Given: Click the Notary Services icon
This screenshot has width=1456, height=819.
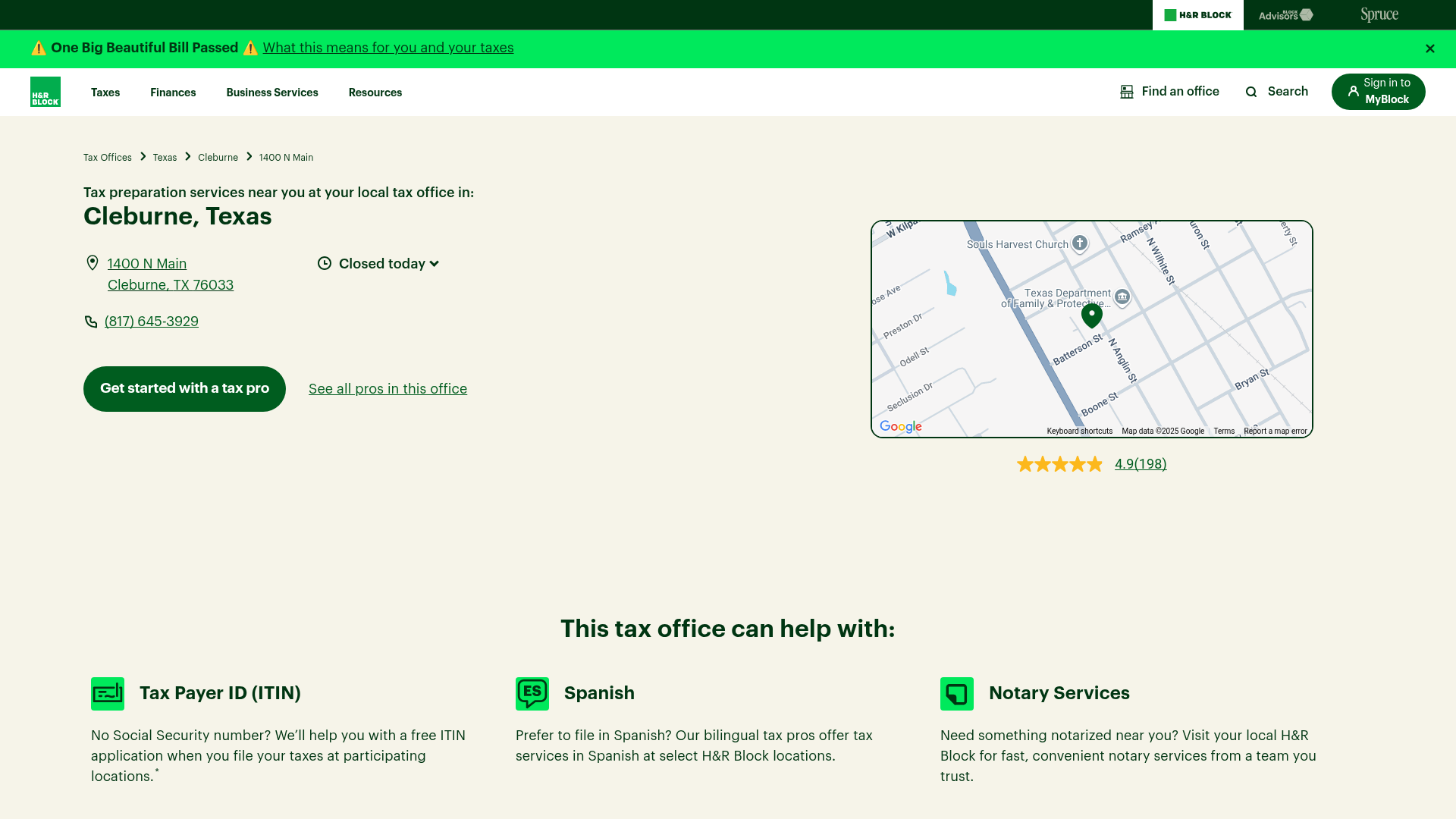Looking at the screenshot, I should 957,694.
